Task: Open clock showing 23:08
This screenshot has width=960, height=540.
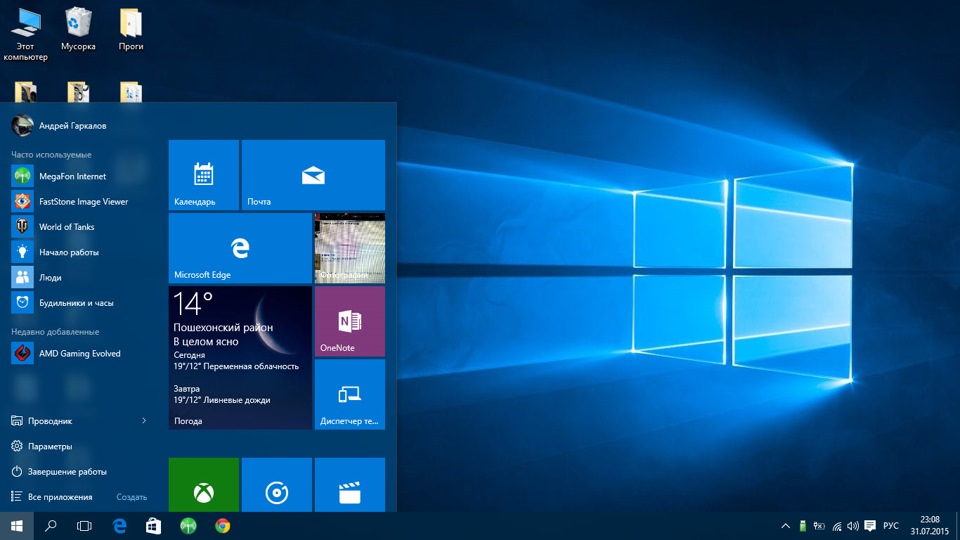Action: pos(929,526)
